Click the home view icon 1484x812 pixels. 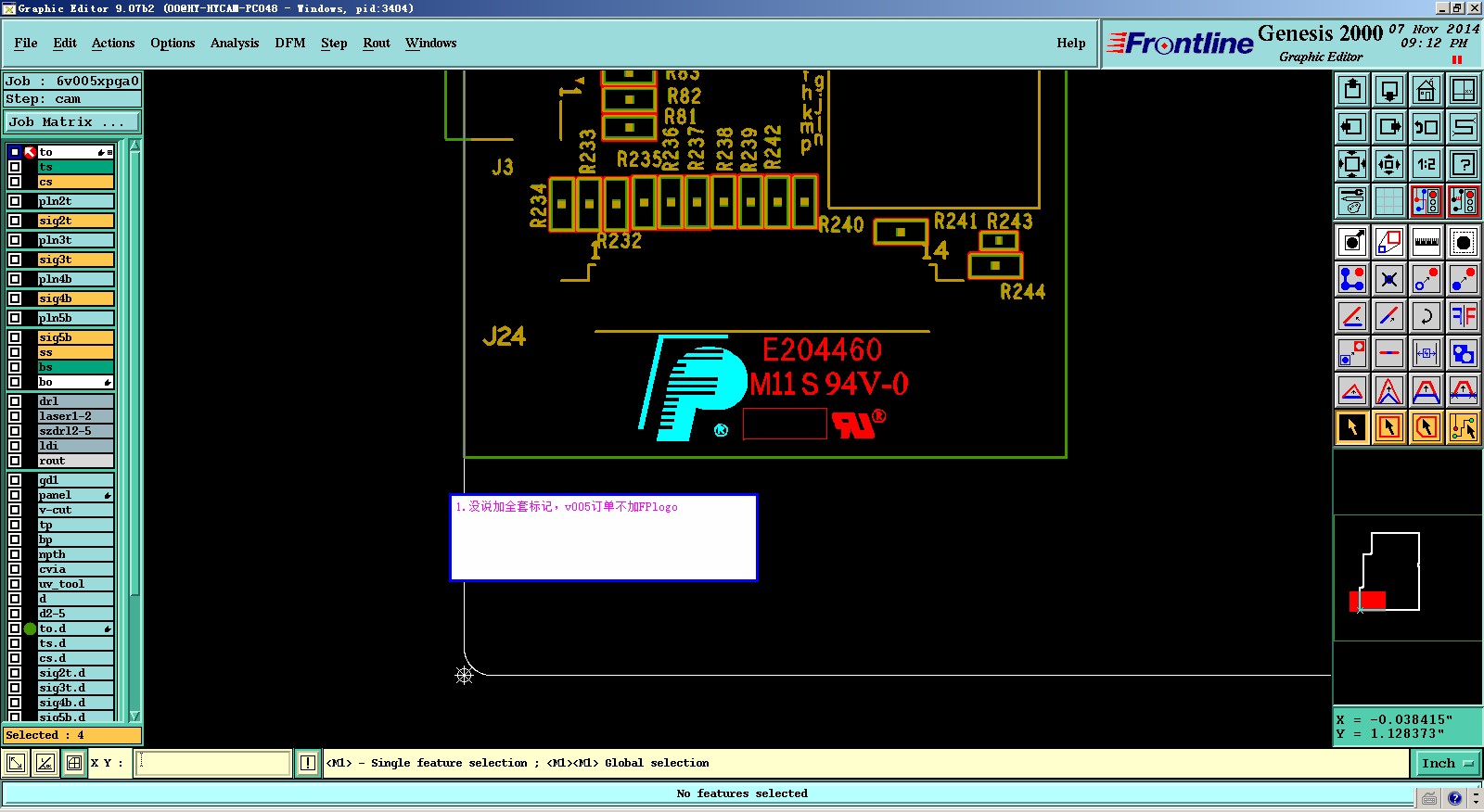(1426, 90)
